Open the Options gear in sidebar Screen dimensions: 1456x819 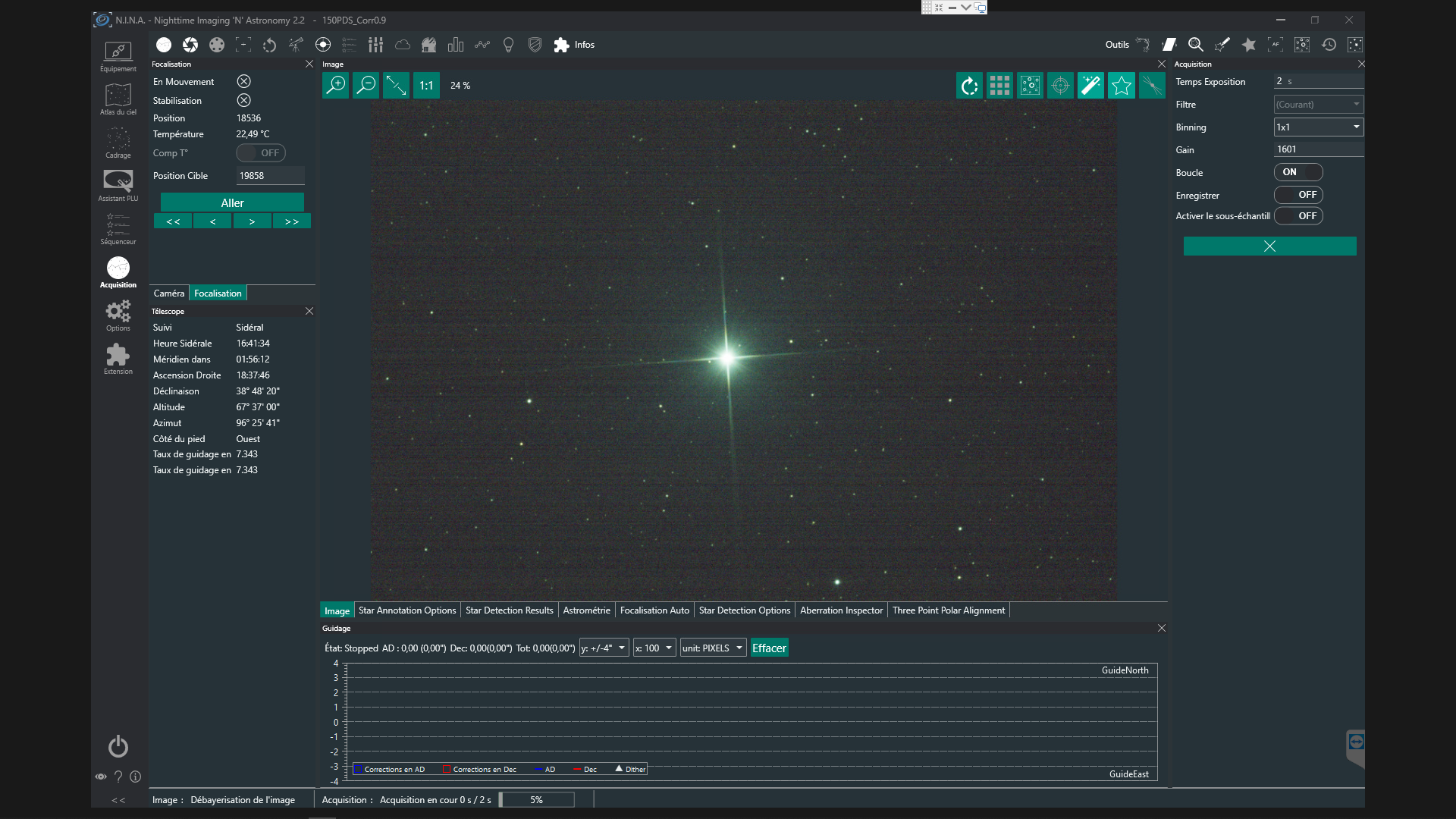click(x=118, y=316)
